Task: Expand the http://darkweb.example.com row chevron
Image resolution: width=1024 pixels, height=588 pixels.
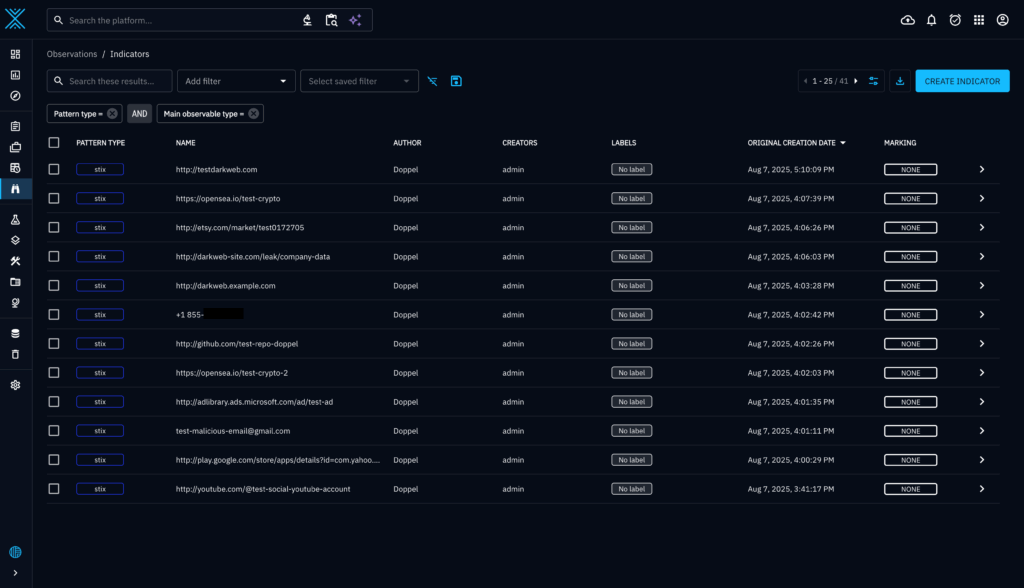Action: coord(981,286)
